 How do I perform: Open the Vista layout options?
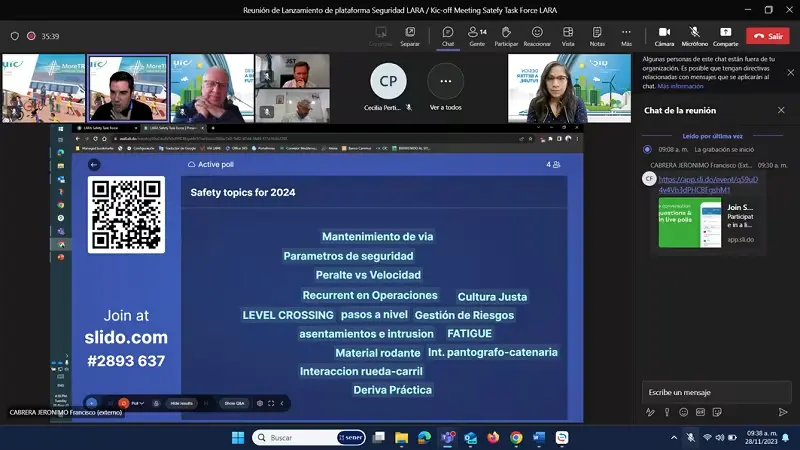[x=568, y=37]
